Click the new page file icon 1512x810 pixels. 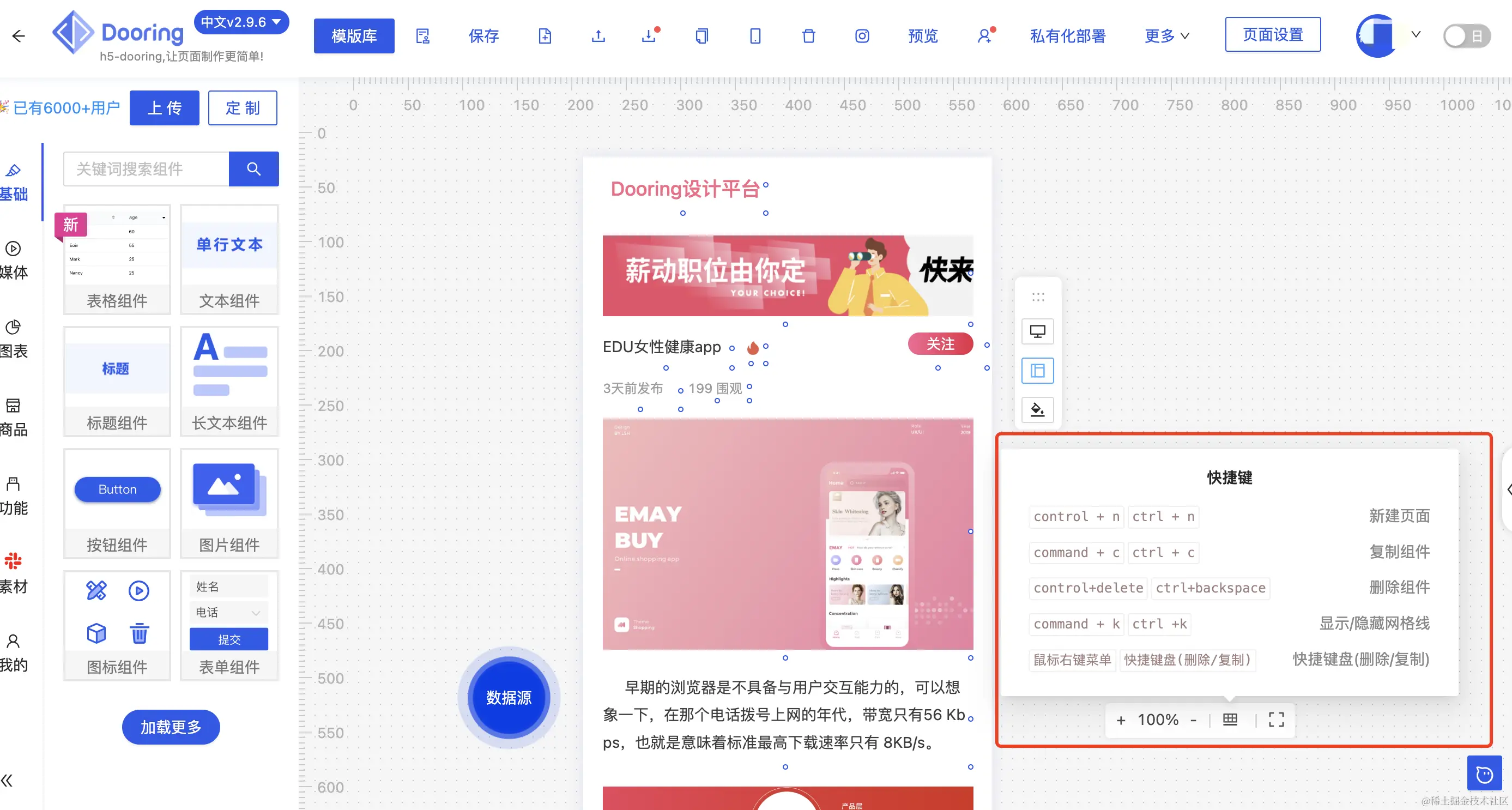pyautogui.click(x=545, y=36)
